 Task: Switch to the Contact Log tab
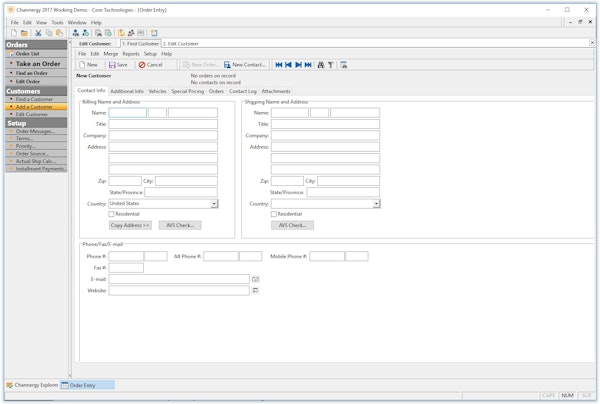(x=243, y=91)
